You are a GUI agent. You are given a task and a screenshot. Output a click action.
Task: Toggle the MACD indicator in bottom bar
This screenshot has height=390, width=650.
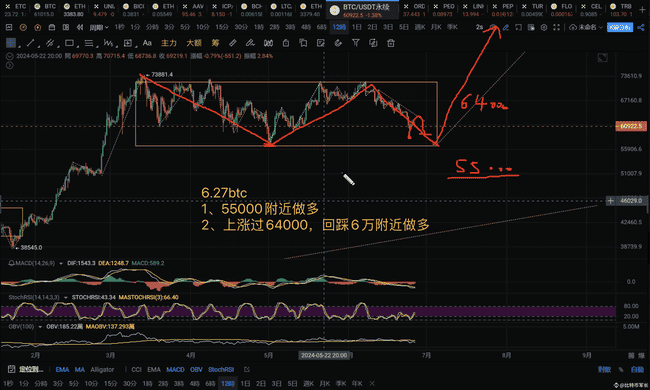pyautogui.click(x=175, y=369)
